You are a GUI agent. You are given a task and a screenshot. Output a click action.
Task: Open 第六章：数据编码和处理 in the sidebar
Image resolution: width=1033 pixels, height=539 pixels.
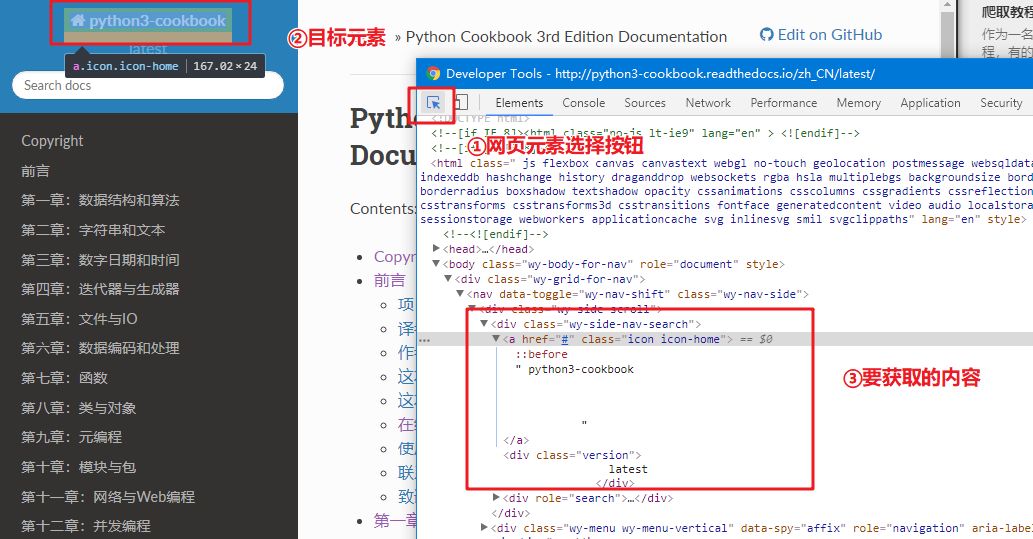pos(100,348)
